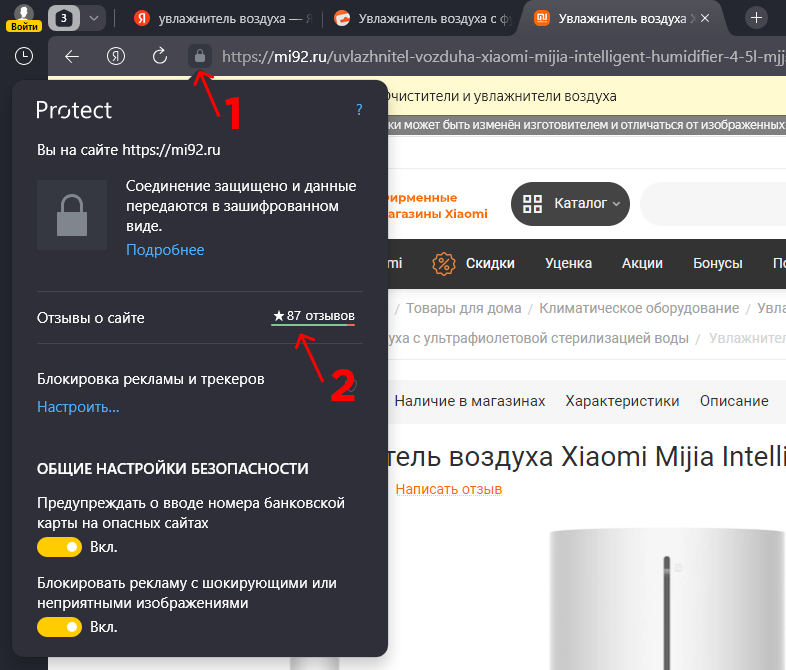
Task: Switch to second tab Увлажнитель воздуха с ф
Action: click(x=424, y=19)
